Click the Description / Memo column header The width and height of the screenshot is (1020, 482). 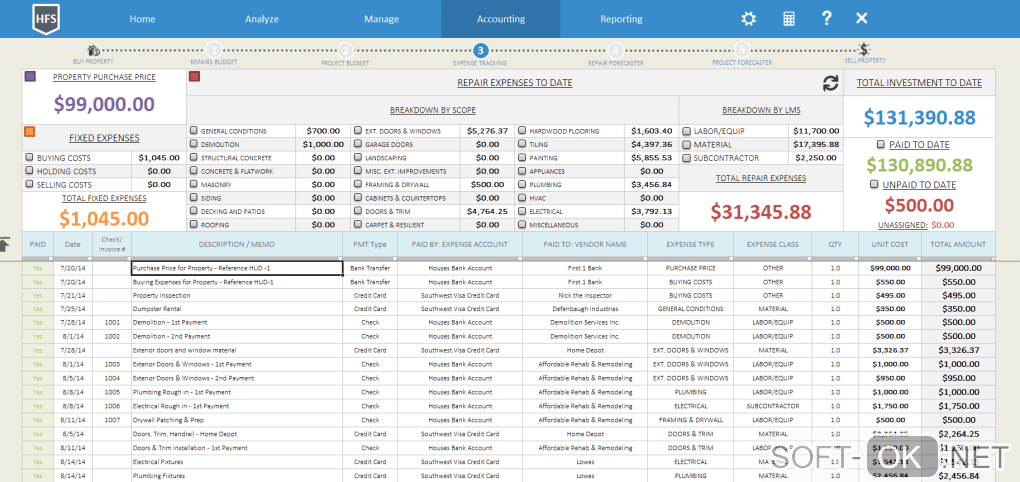[237, 245]
